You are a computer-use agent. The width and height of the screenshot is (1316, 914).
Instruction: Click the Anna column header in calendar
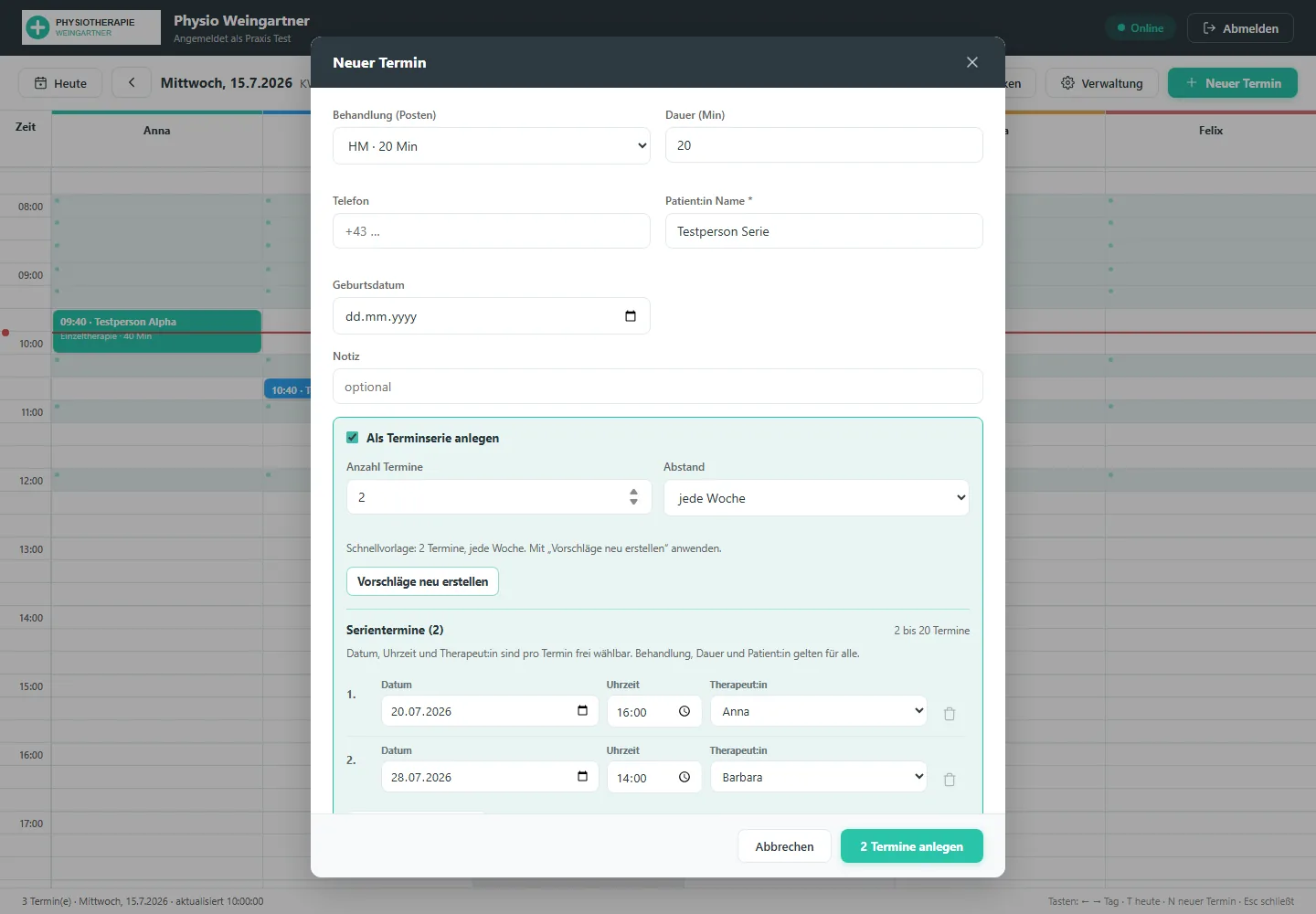click(x=157, y=131)
